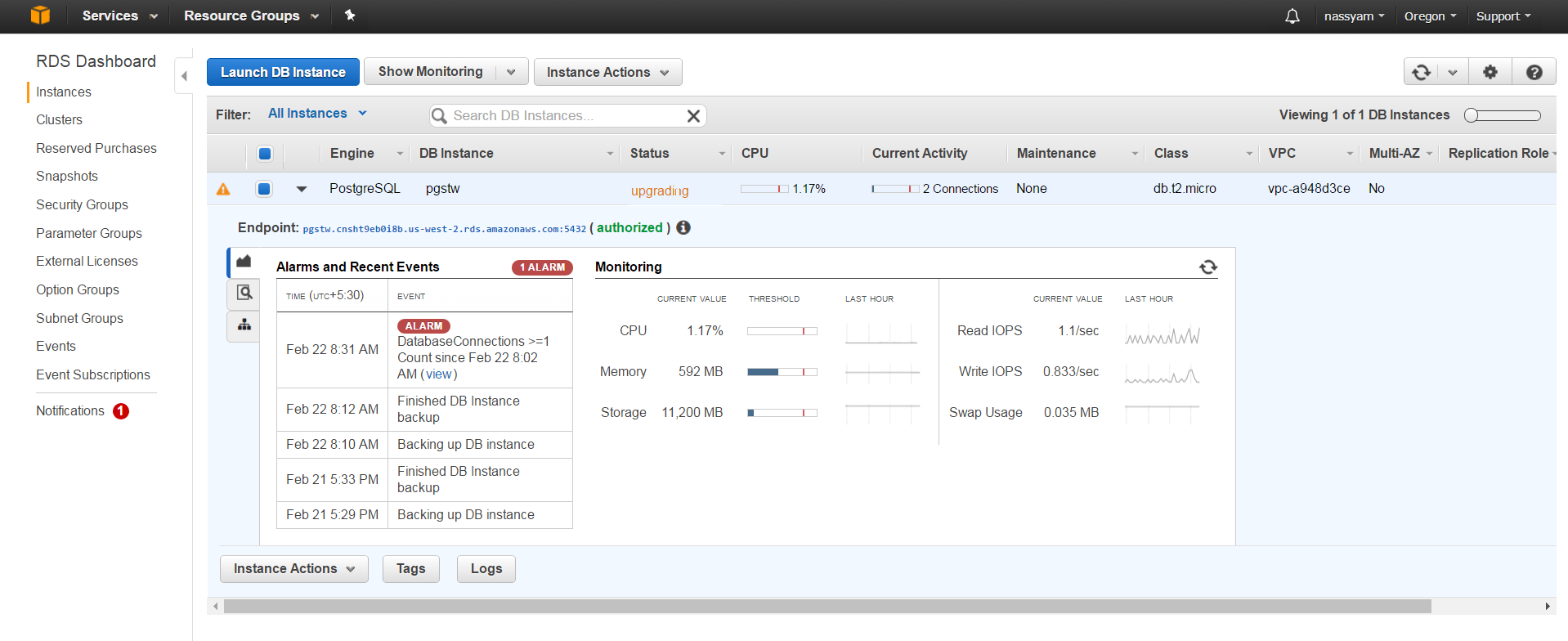Open the Logs button
The height and width of the screenshot is (641, 1568).
coord(486,569)
